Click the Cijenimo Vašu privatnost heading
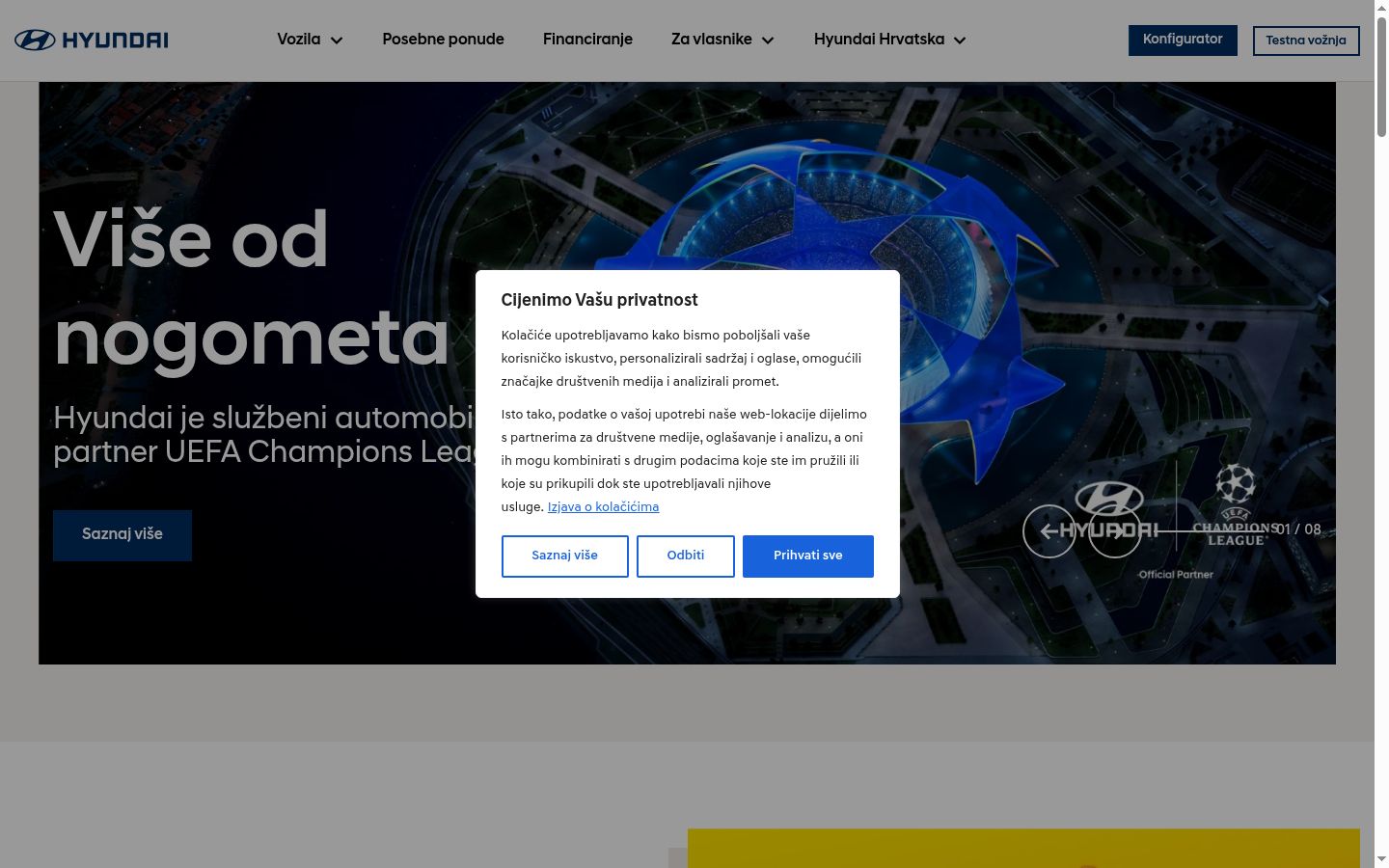 [599, 300]
